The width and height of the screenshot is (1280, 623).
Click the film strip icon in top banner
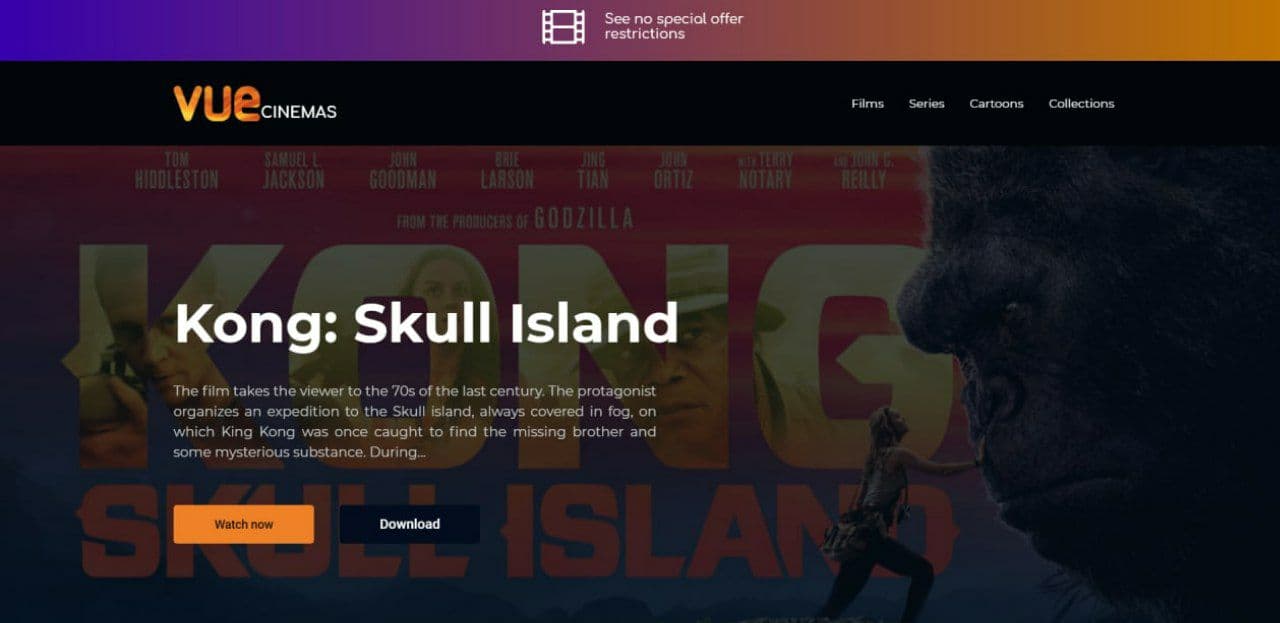563,27
